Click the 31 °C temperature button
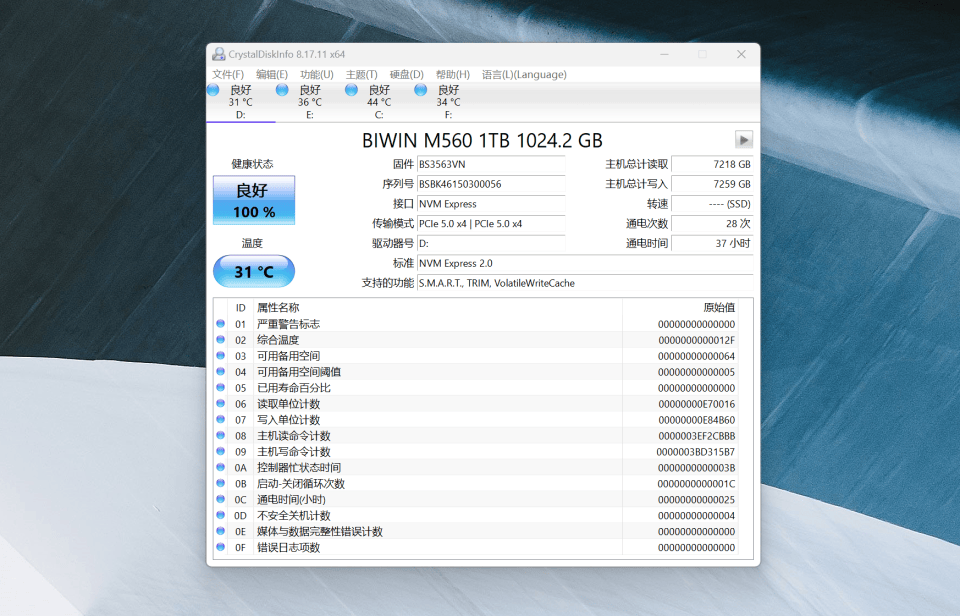Screen dimensions: 960x616 (x=253, y=271)
